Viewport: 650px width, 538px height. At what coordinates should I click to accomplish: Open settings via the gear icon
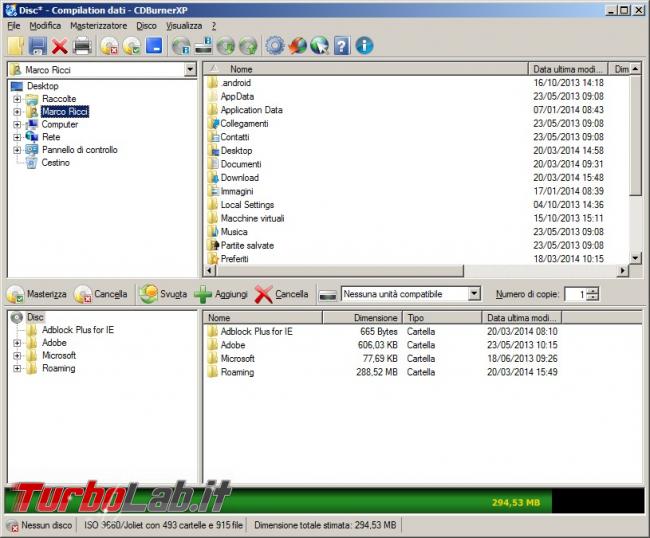click(x=275, y=46)
